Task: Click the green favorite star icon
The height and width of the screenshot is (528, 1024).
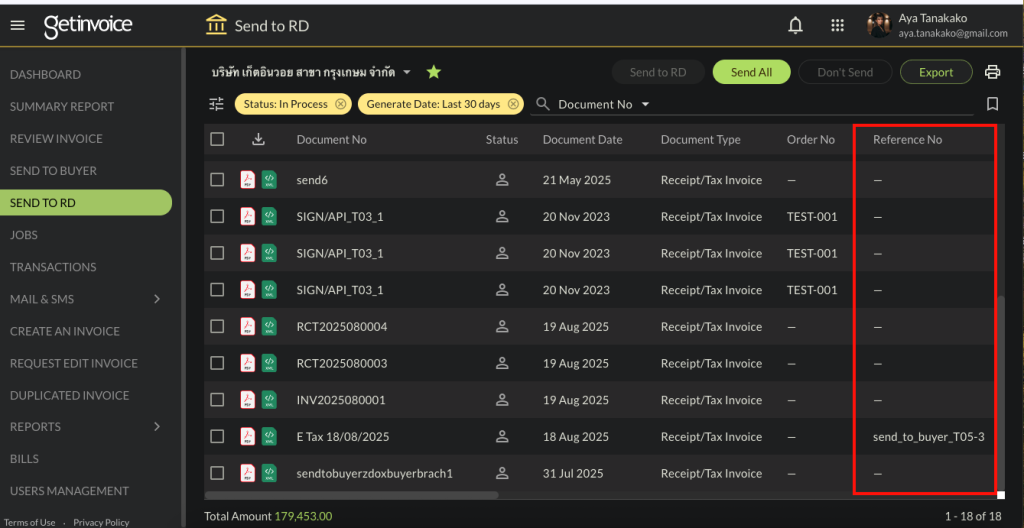Action: (434, 72)
